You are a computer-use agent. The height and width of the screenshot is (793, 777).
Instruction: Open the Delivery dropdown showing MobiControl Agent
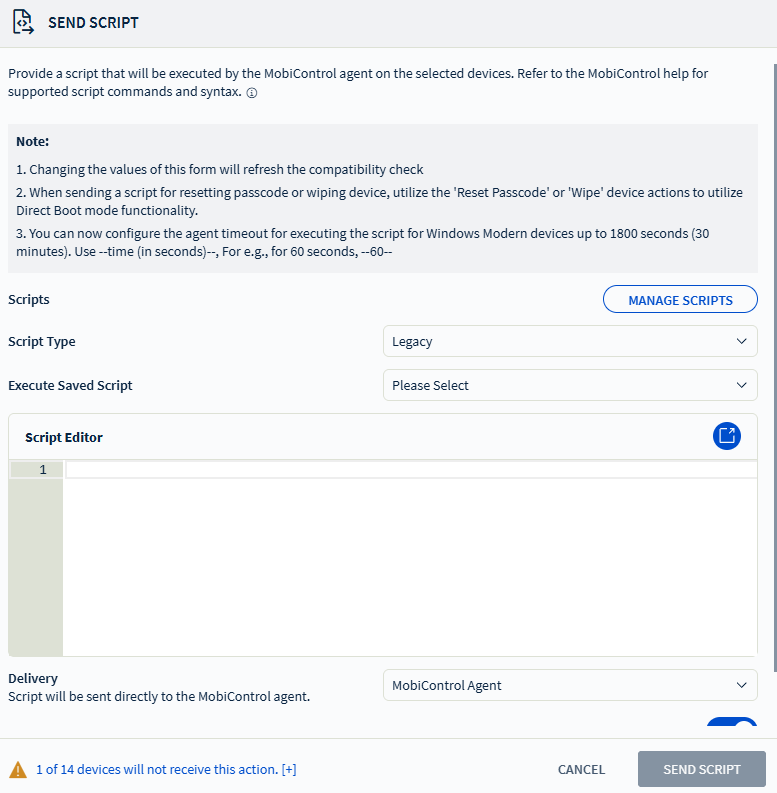pos(570,685)
